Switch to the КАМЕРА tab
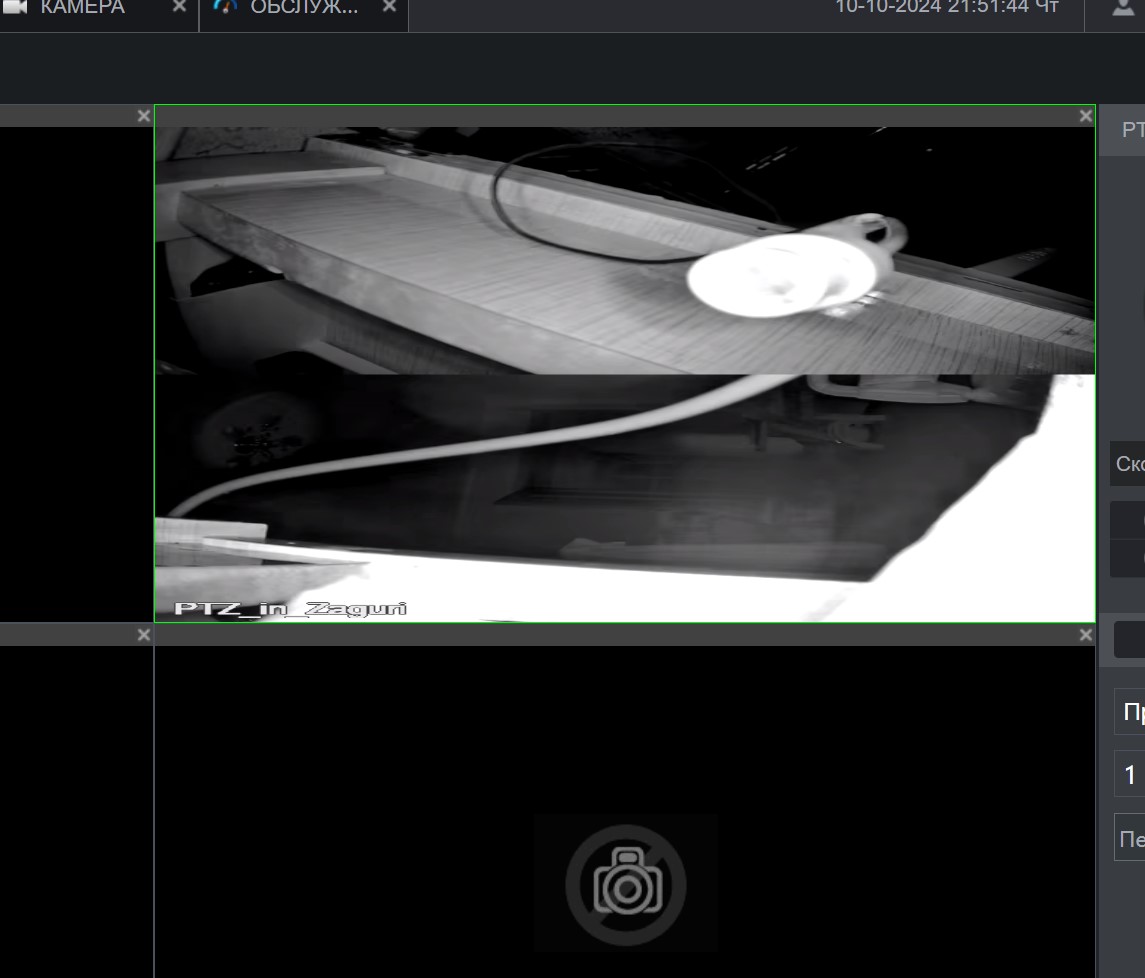Screen dimensions: 1145x978 [80, 8]
